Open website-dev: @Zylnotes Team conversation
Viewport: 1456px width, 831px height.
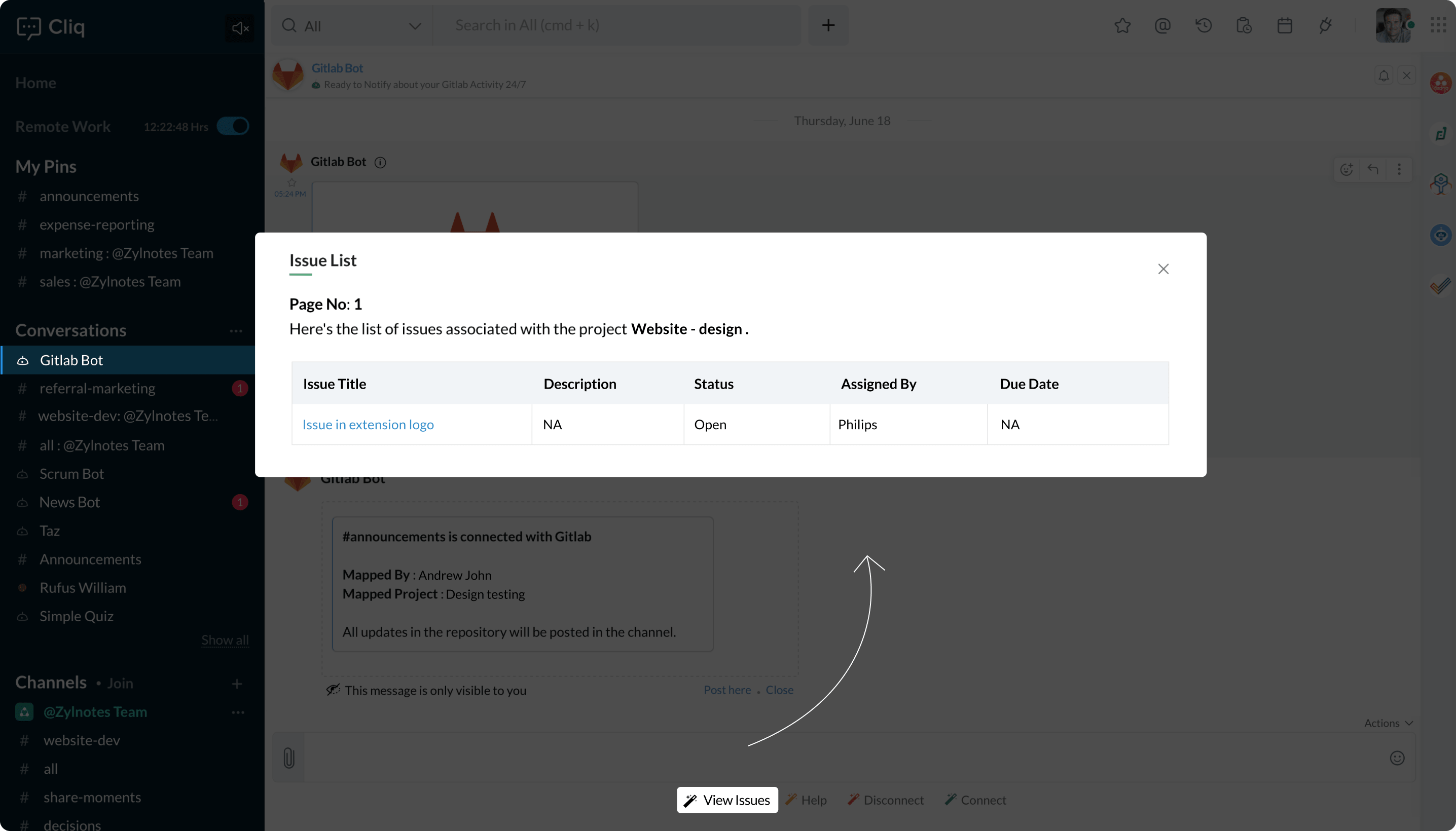127,416
